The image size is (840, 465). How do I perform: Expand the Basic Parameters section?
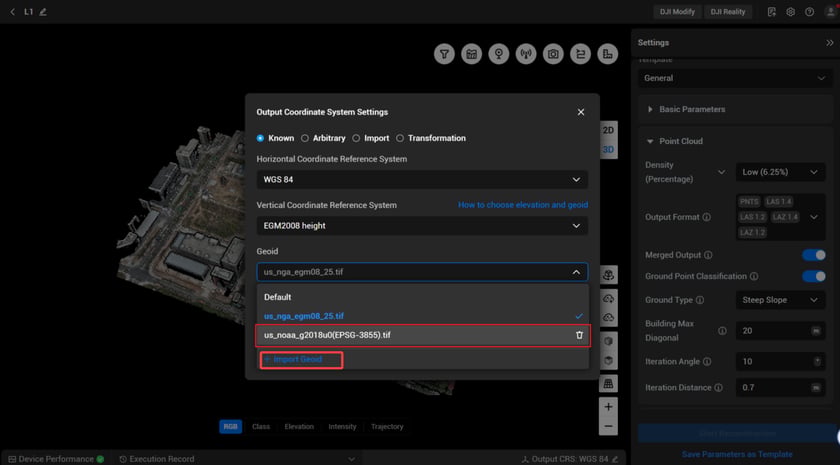pyautogui.click(x=735, y=109)
